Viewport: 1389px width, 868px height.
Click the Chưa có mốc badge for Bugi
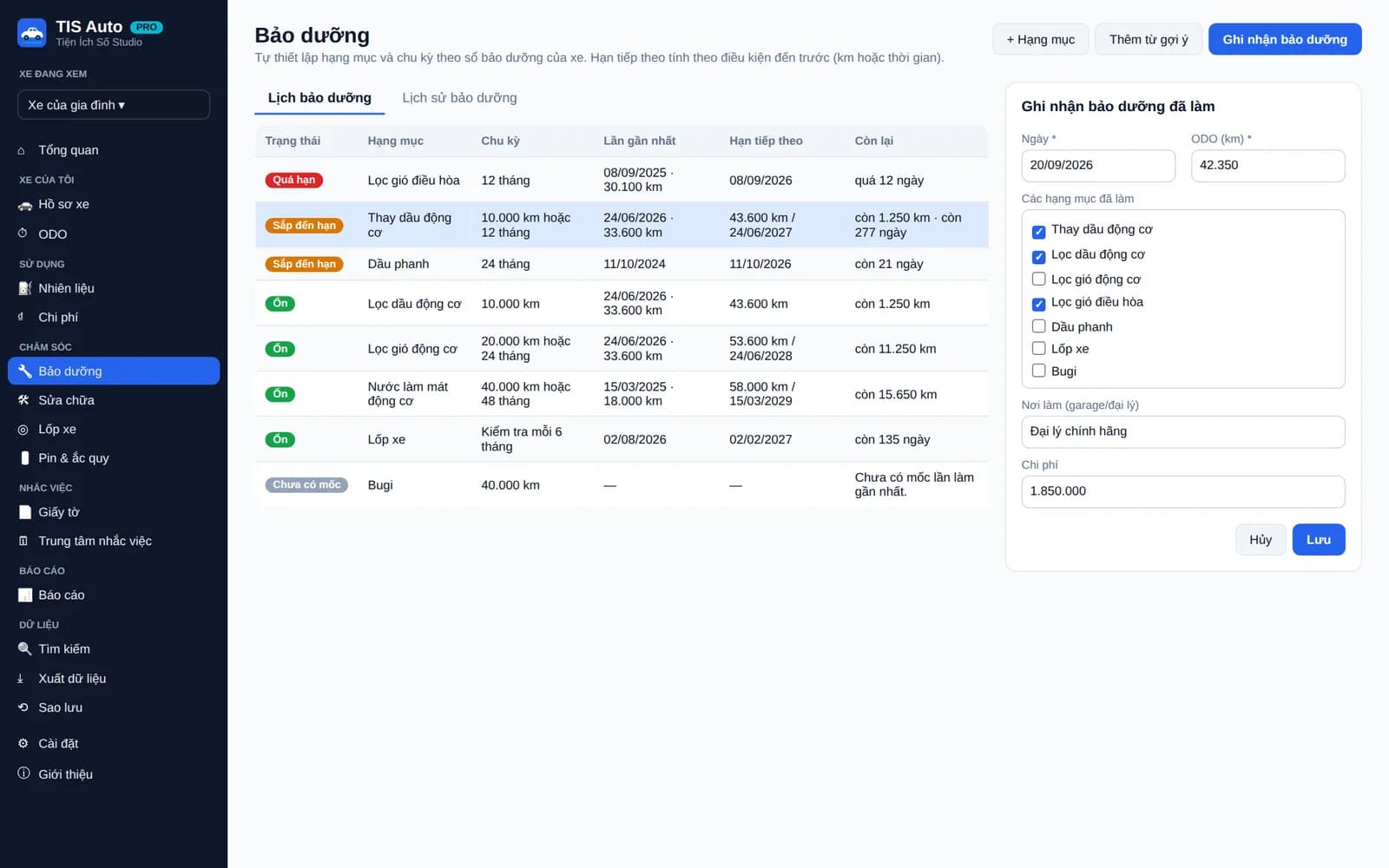306,485
